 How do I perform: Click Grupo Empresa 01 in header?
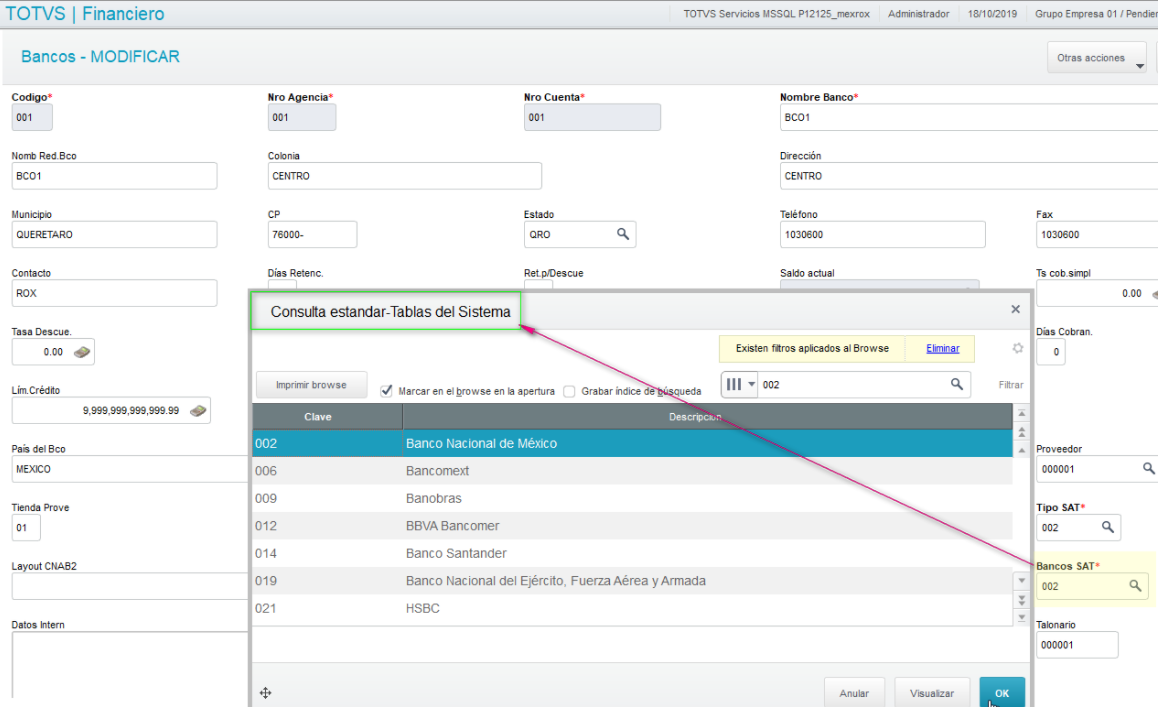1096,13
